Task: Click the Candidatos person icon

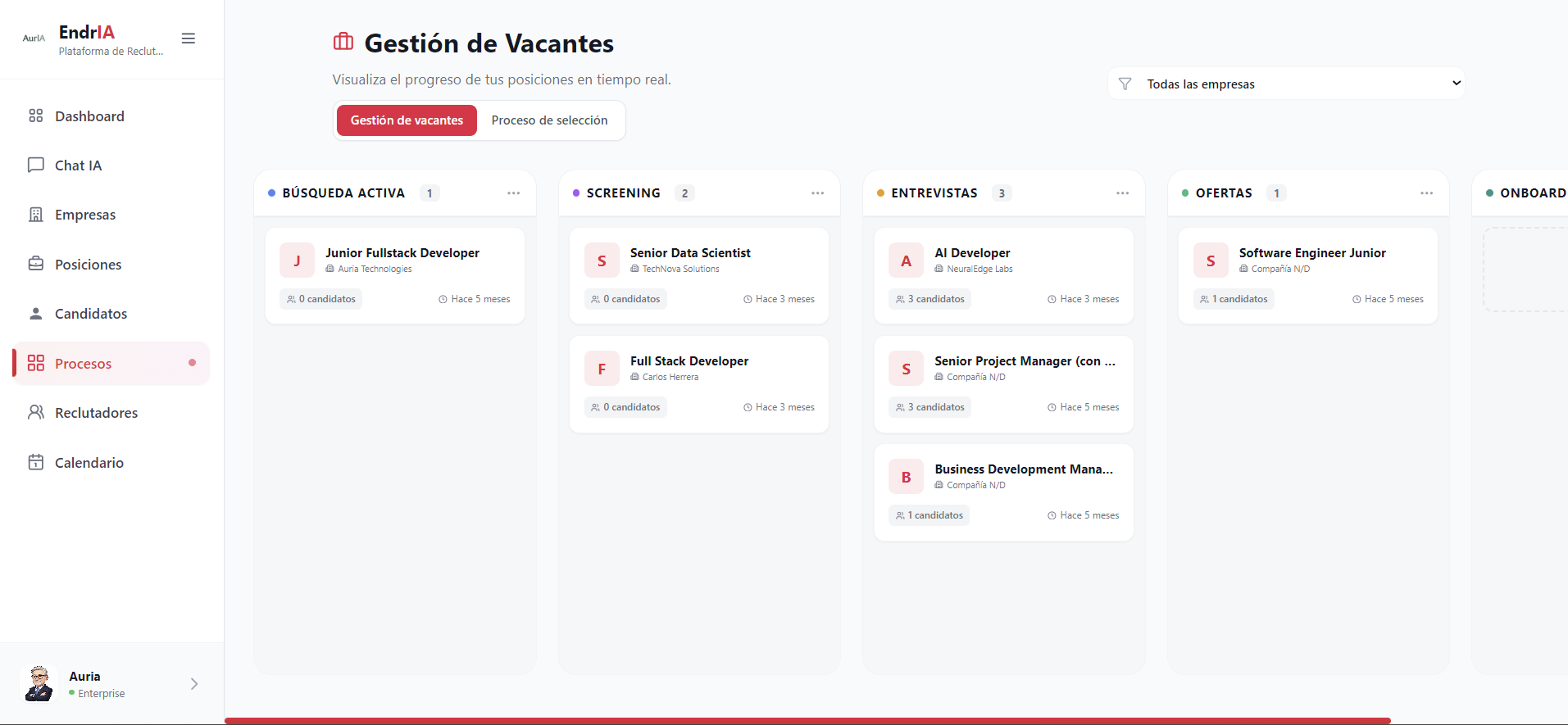Action: [36, 314]
